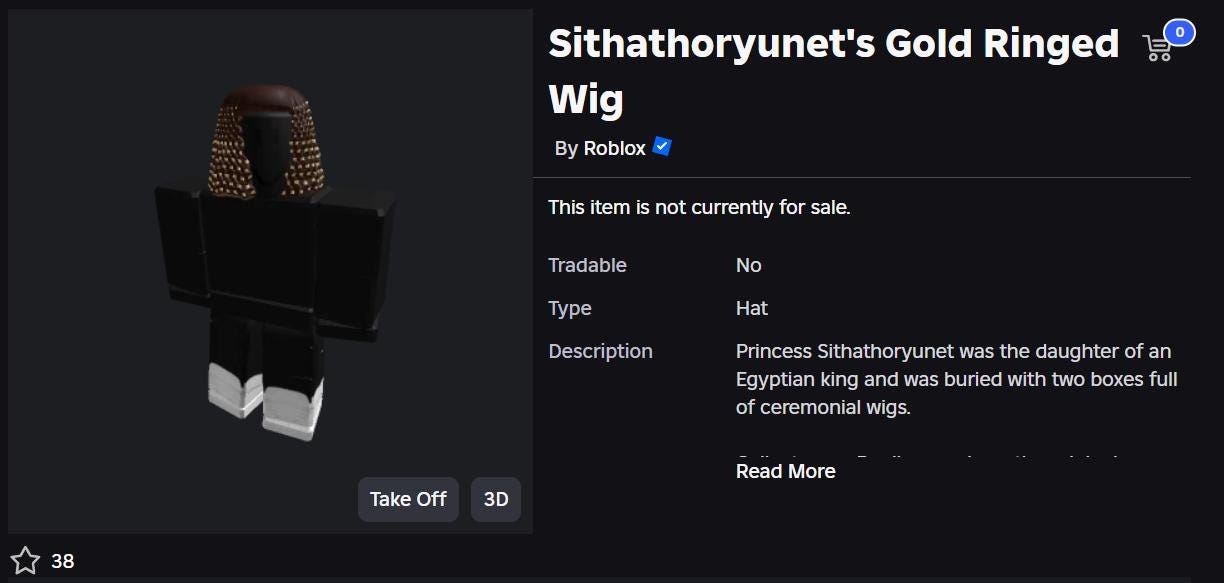Click the avatar's white shoes in the preview
The width and height of the screenshot is (1224, 583).
[266, 402]
